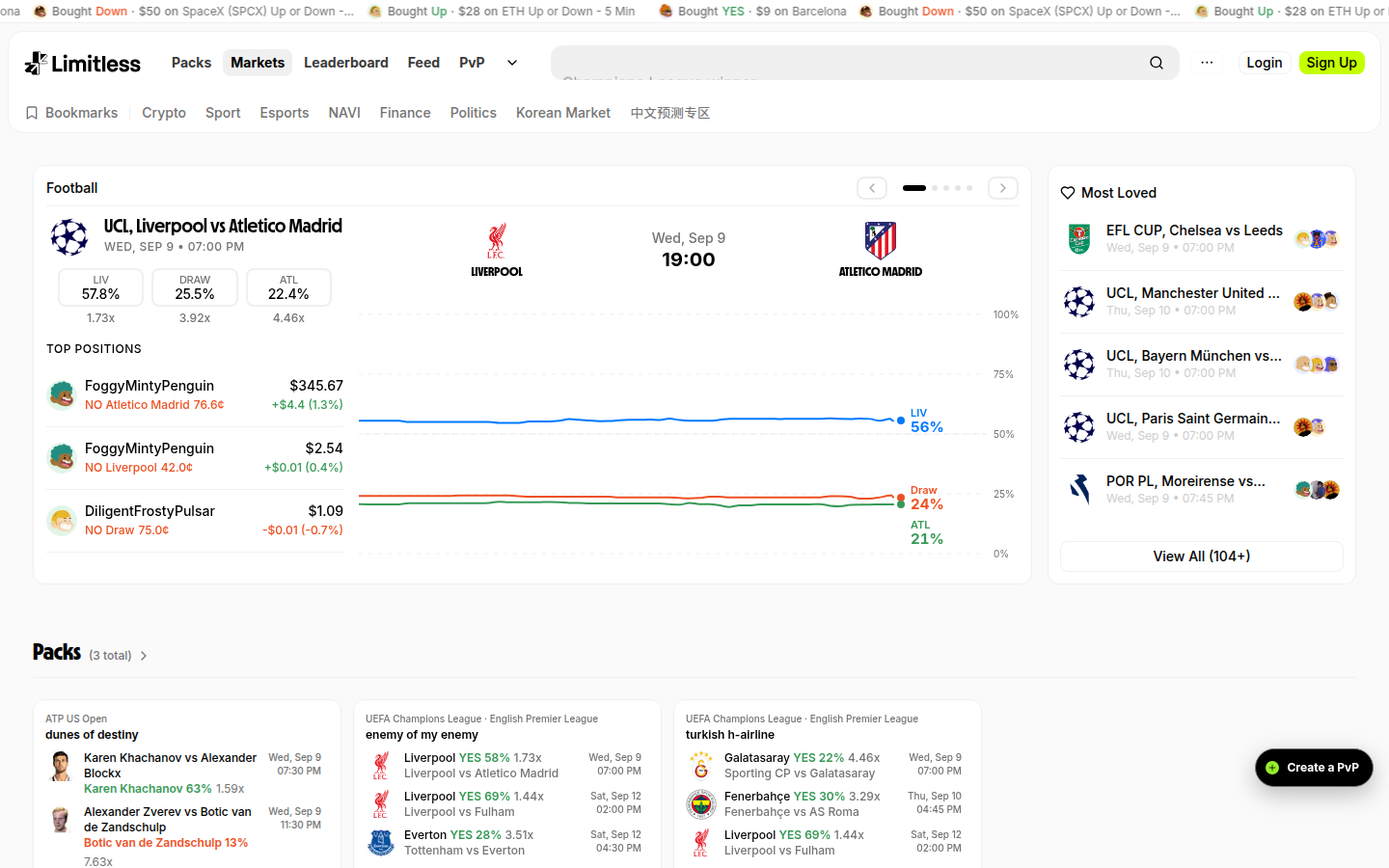This screenshot has width=1389, height=868.
Task: Click UCL icon beside Manchester United match
Action: point(1079,302)
